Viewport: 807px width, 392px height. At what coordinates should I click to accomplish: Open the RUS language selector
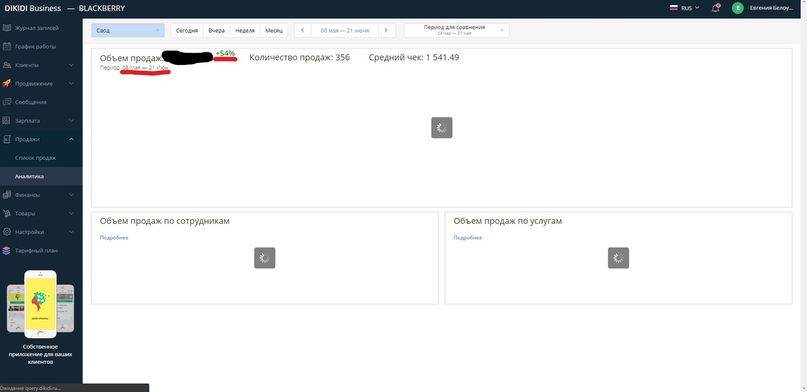pos(685,8)
